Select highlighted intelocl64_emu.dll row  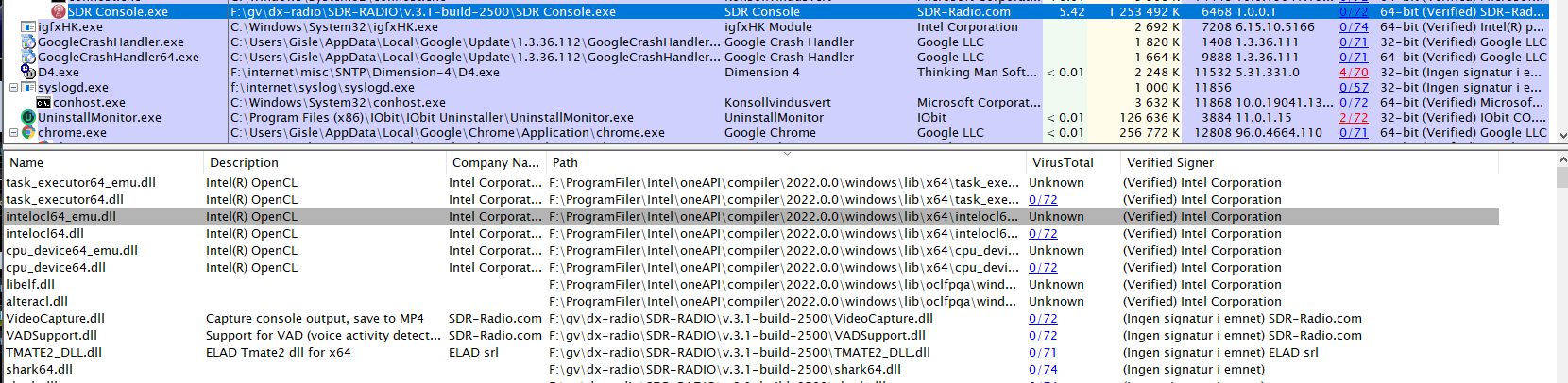(x=750, y=217)
